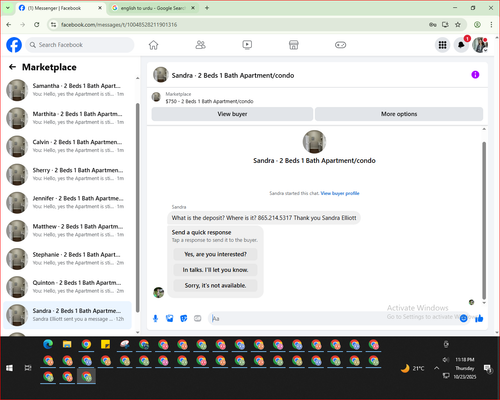Open the tab search dropdown arrow

click(x=8, y=8)
